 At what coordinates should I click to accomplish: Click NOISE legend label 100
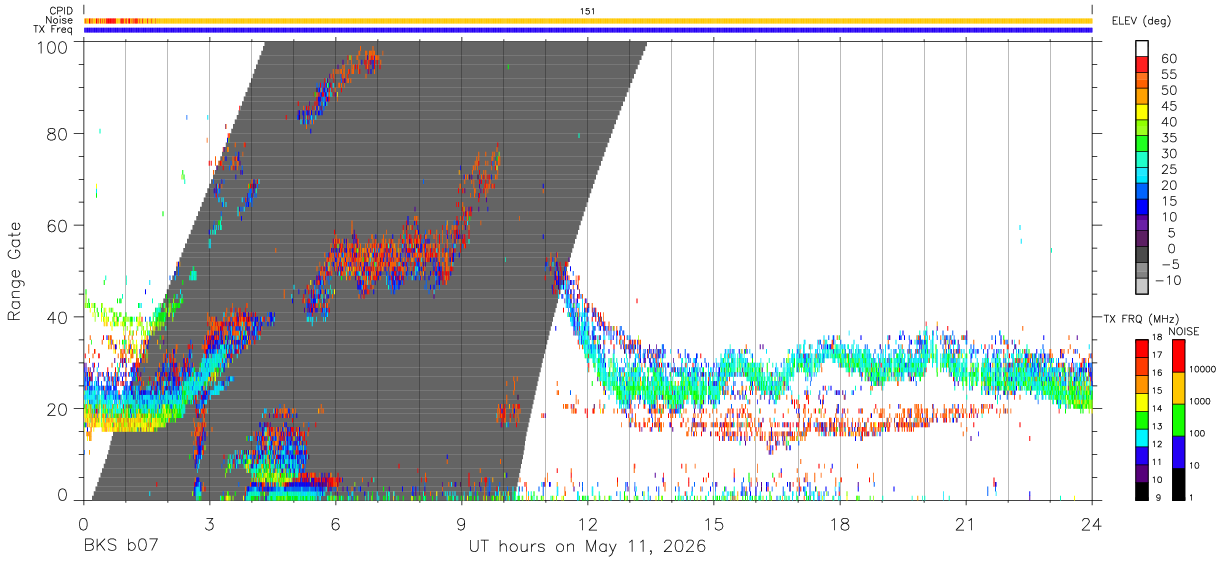[1195, 433]
